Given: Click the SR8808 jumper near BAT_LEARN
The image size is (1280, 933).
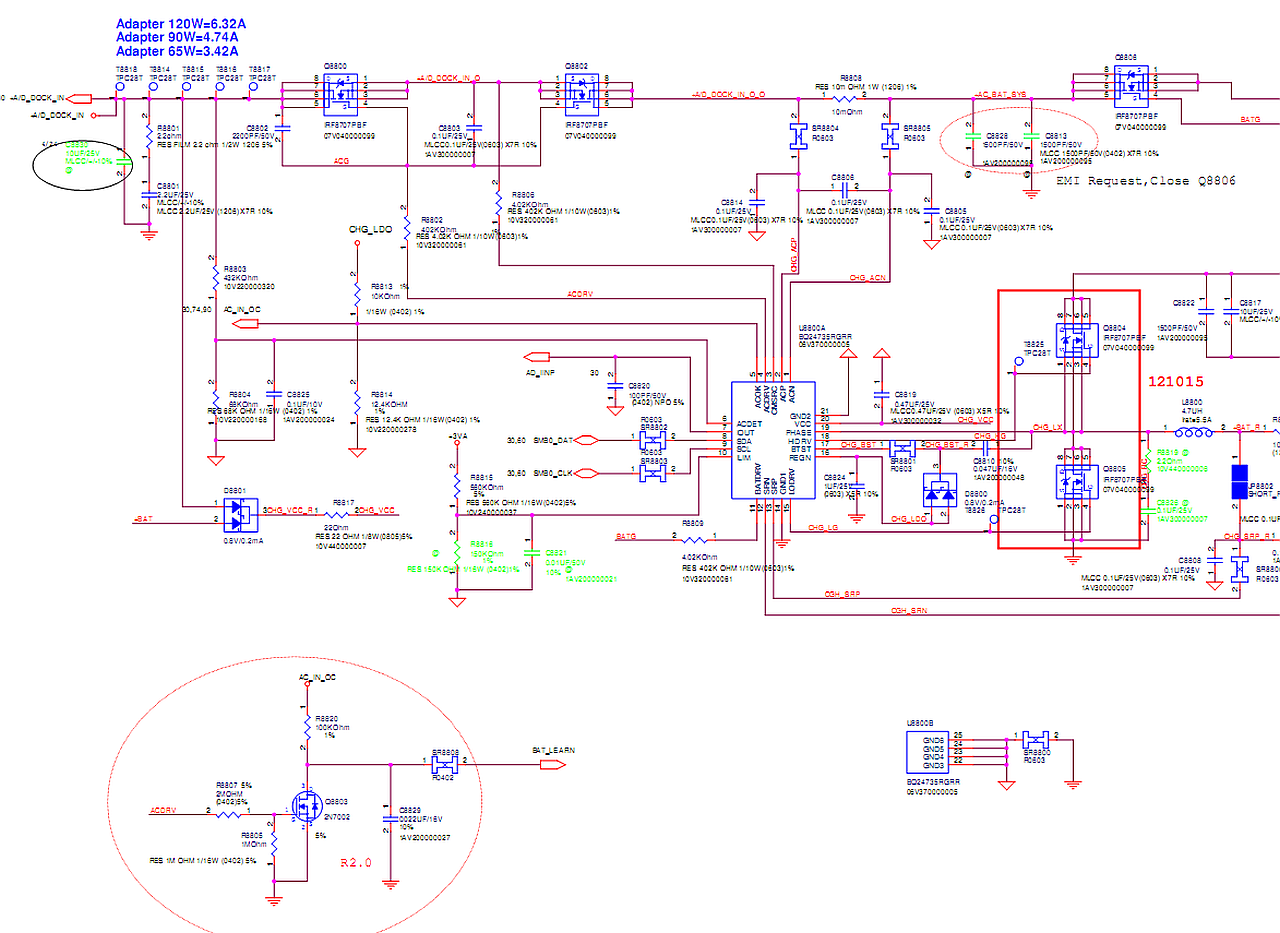Looking at the screenshot, I should click(x=444, y=763).
